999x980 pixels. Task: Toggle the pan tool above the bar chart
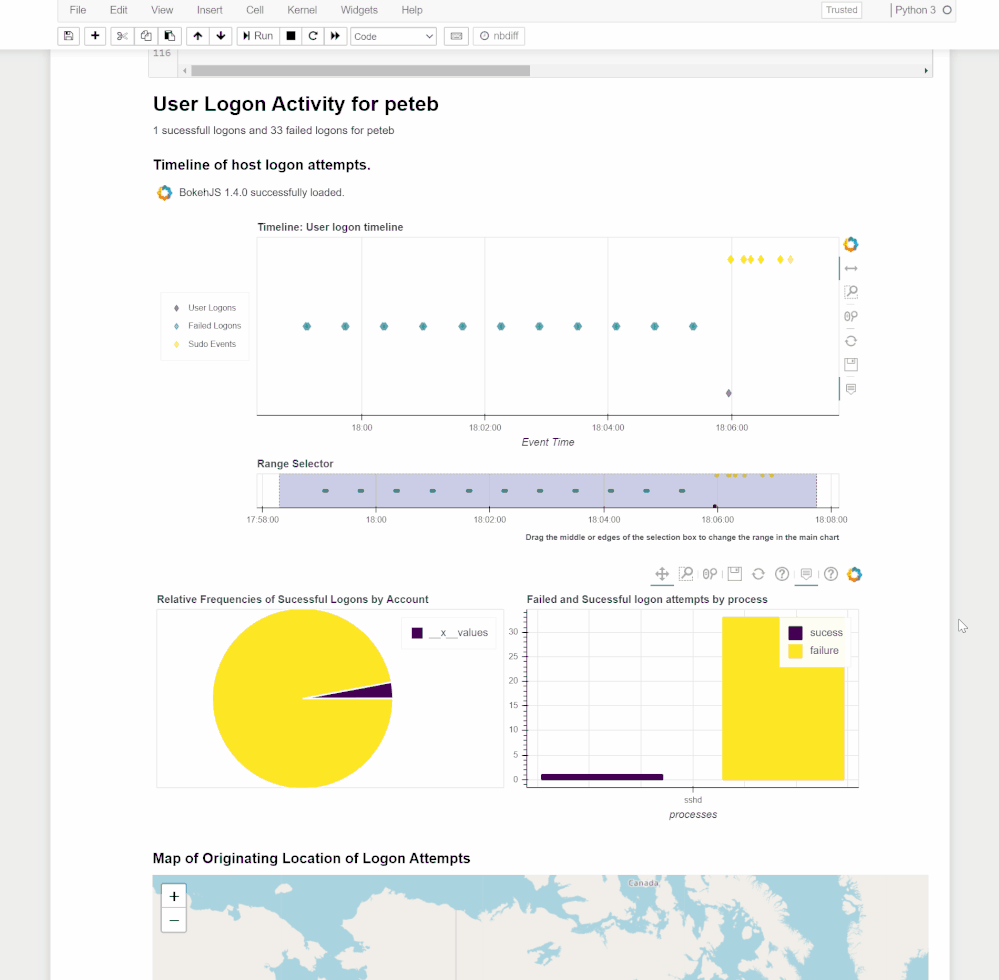pyautogui.click(x=662, y=574)
